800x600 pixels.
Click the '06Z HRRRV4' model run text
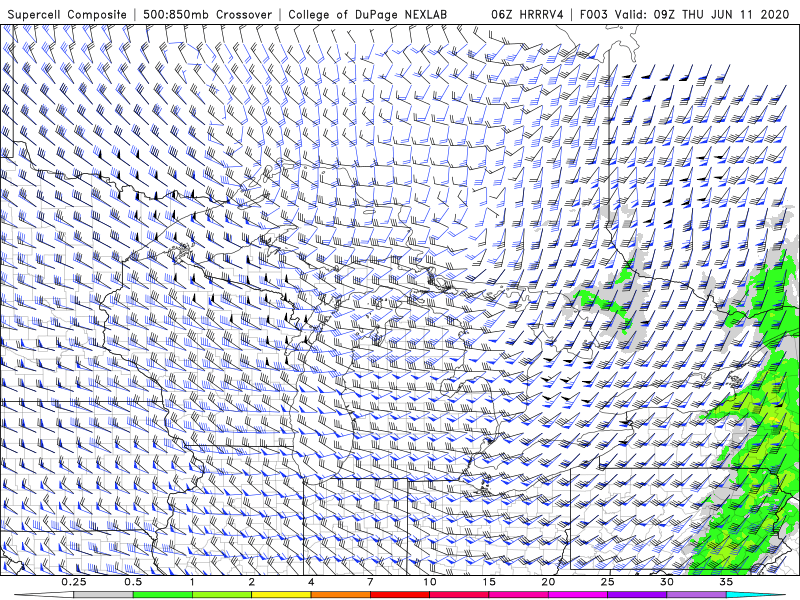tap(527, 14)
